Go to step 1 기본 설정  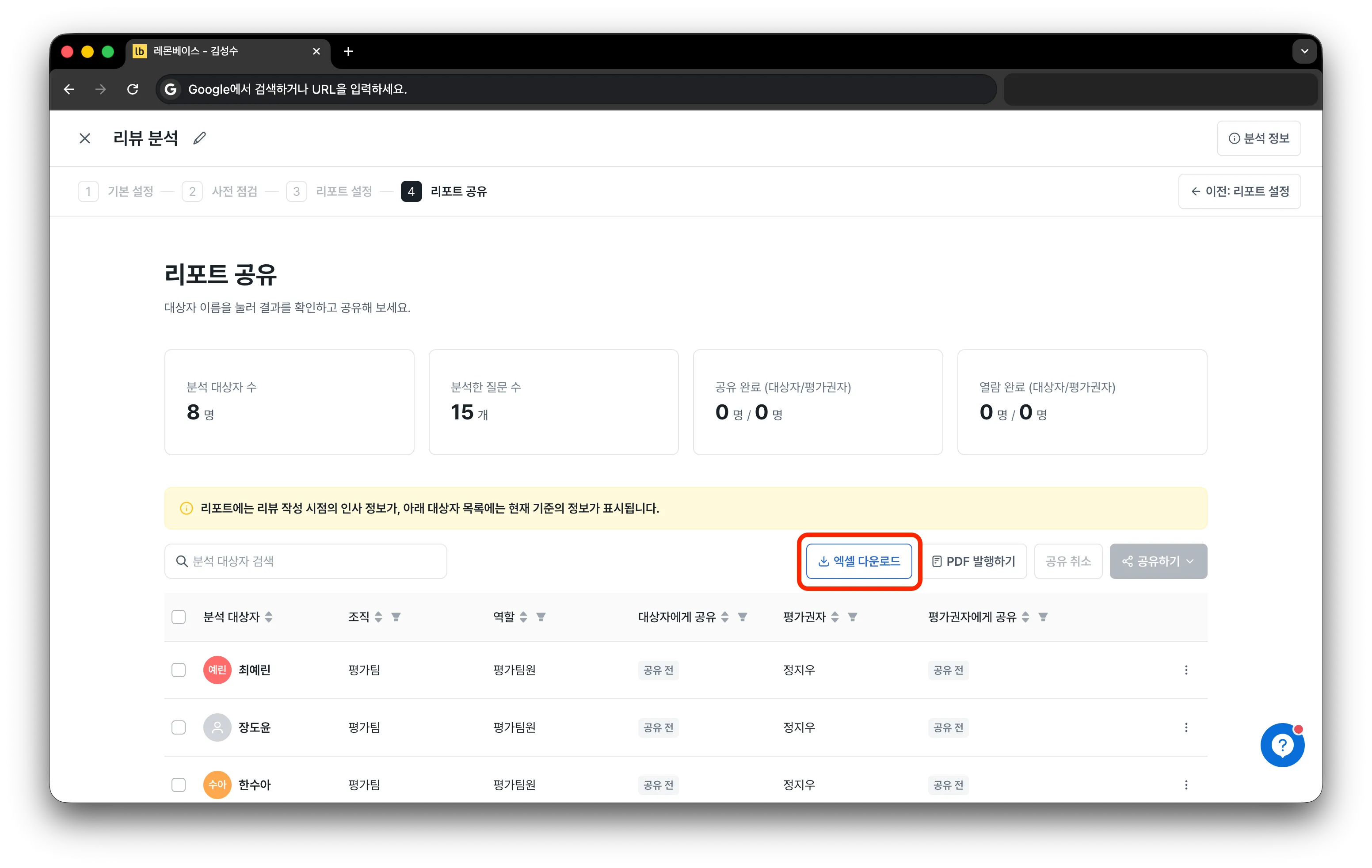point(116,191)
